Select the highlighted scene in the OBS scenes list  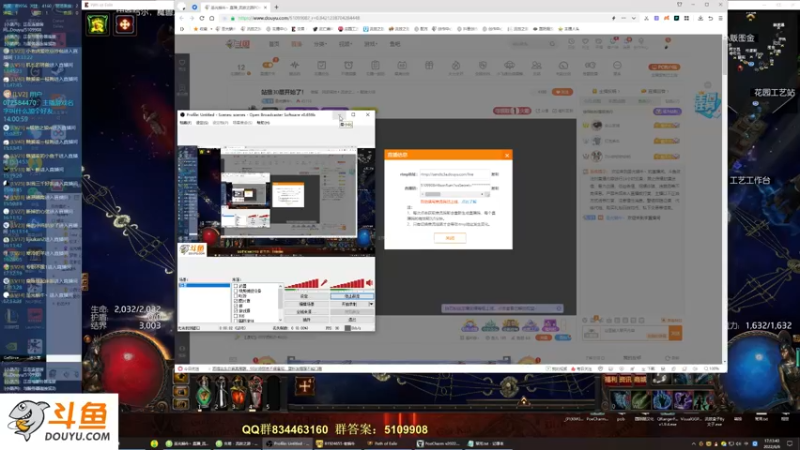[x=204, y=285]
